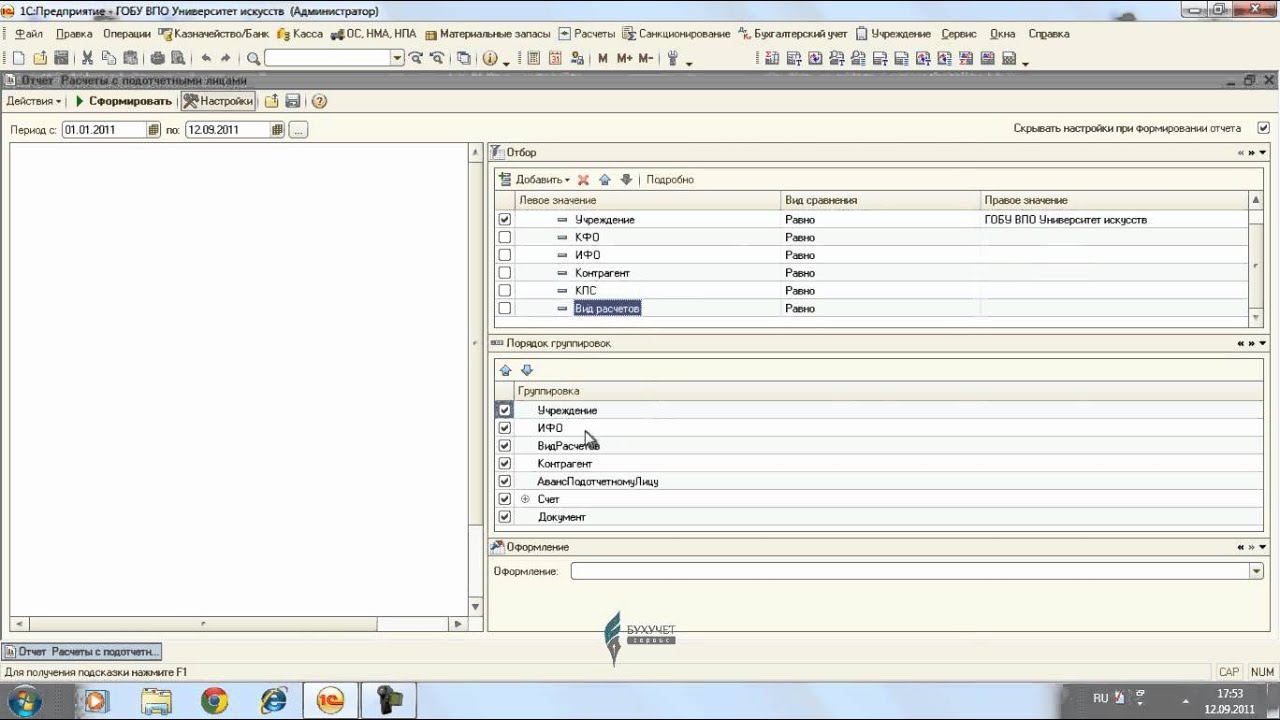
Task: Open the Оформление combo box dropdown
Action: point(1256,571)
